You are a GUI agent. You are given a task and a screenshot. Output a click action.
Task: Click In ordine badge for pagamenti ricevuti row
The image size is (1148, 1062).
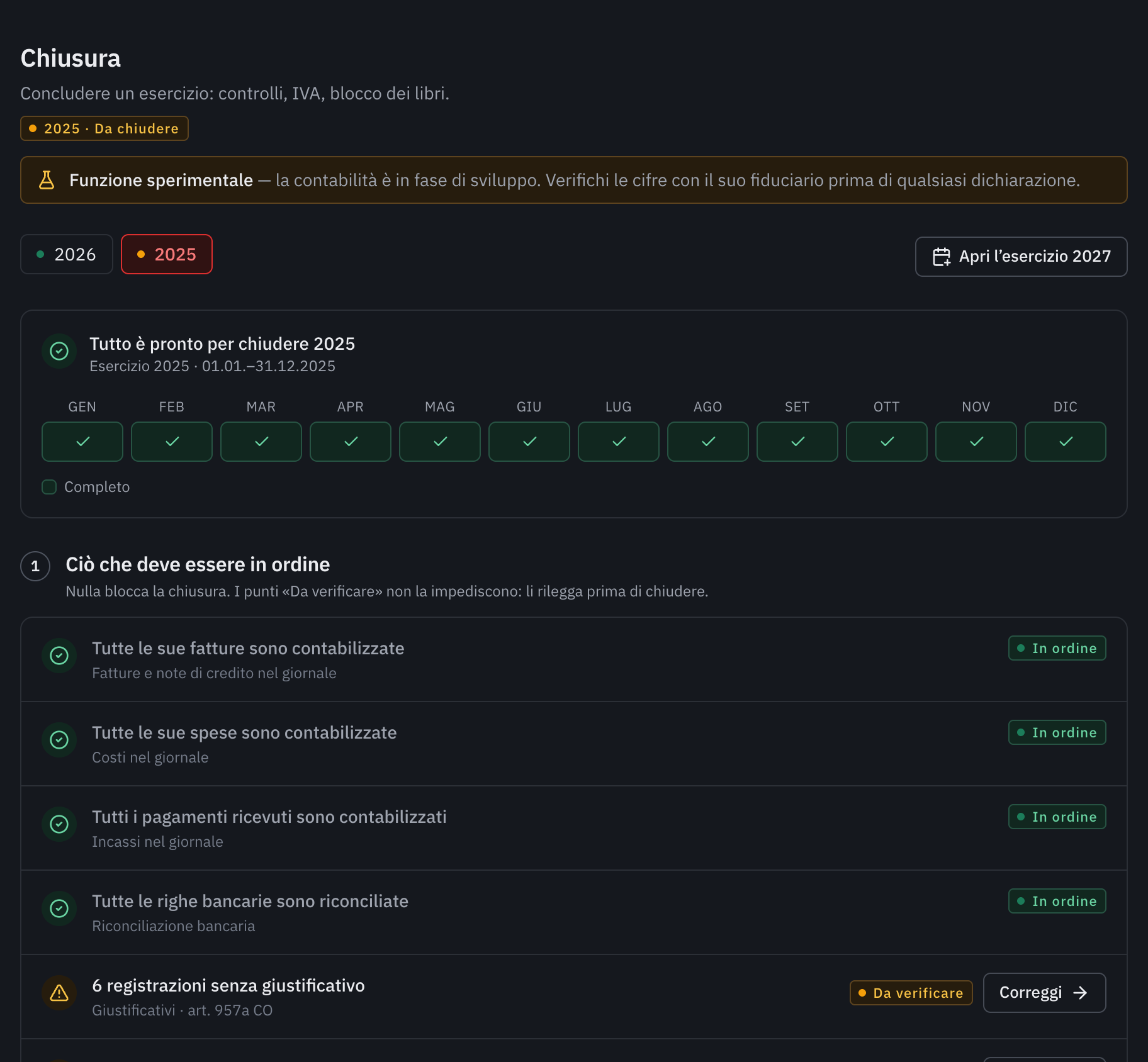1057,817
